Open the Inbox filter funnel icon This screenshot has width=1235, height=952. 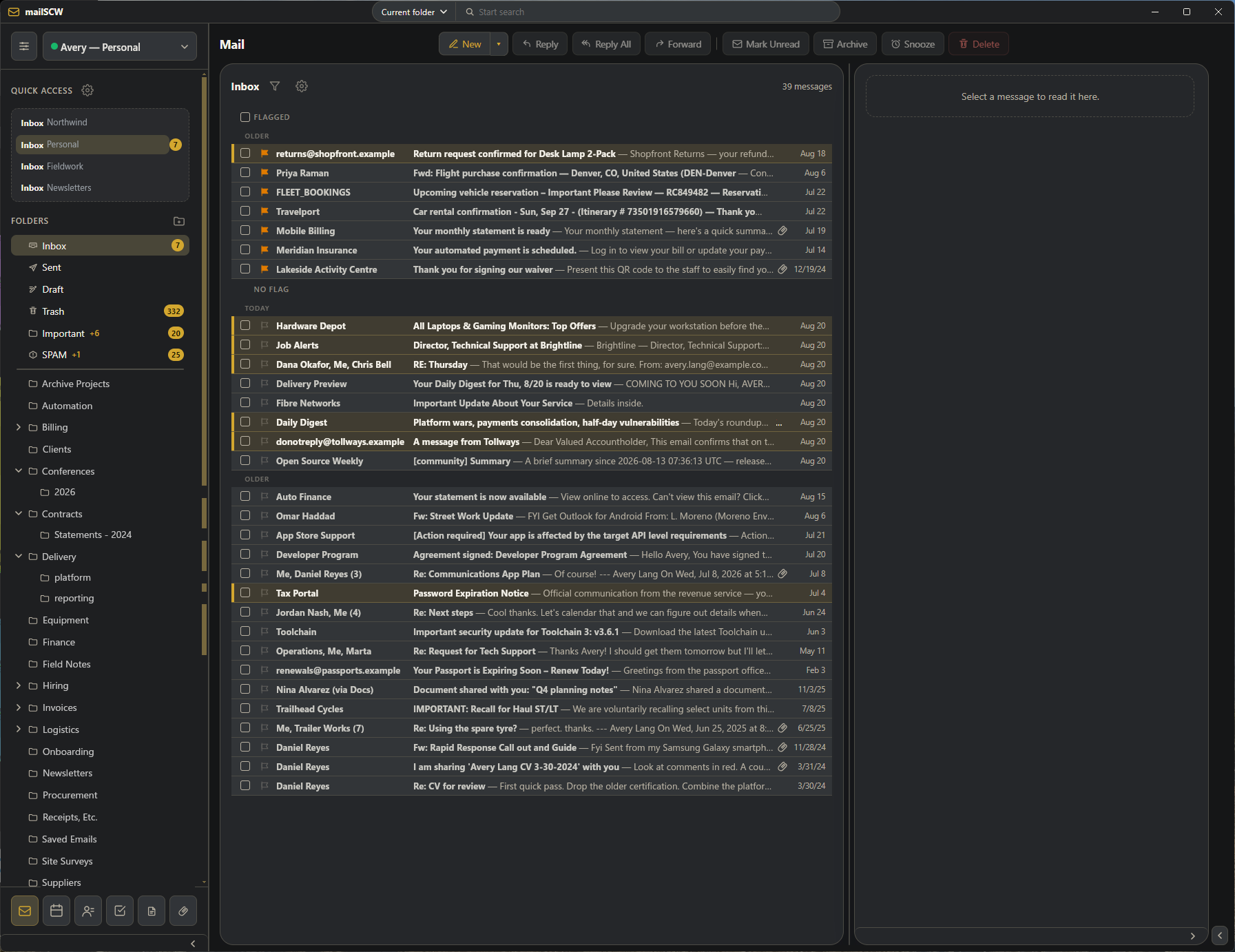[275, 86]
